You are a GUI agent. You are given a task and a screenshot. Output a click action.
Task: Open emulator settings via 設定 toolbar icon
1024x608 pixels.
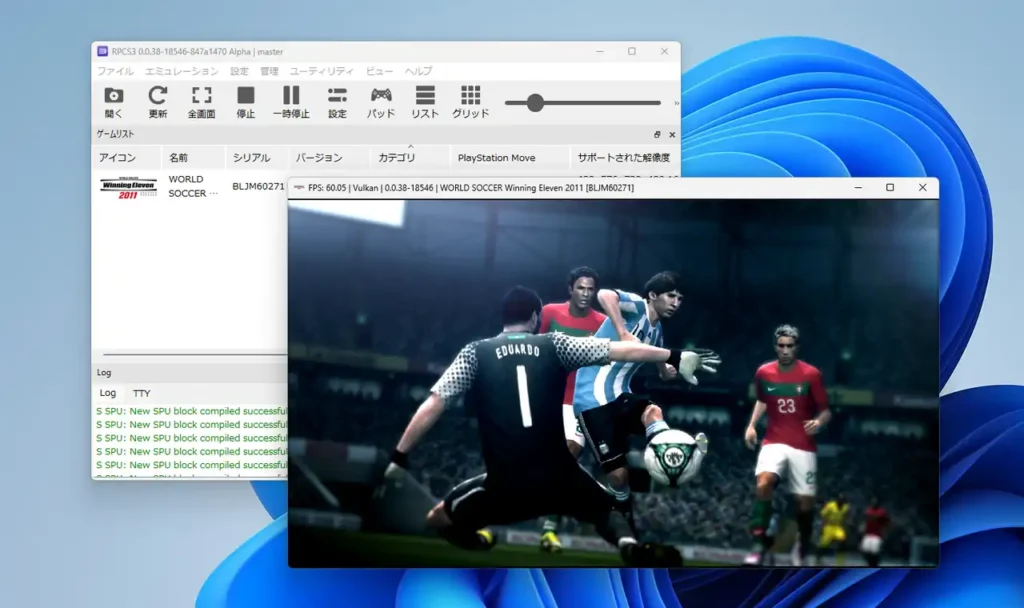point(337,101)
